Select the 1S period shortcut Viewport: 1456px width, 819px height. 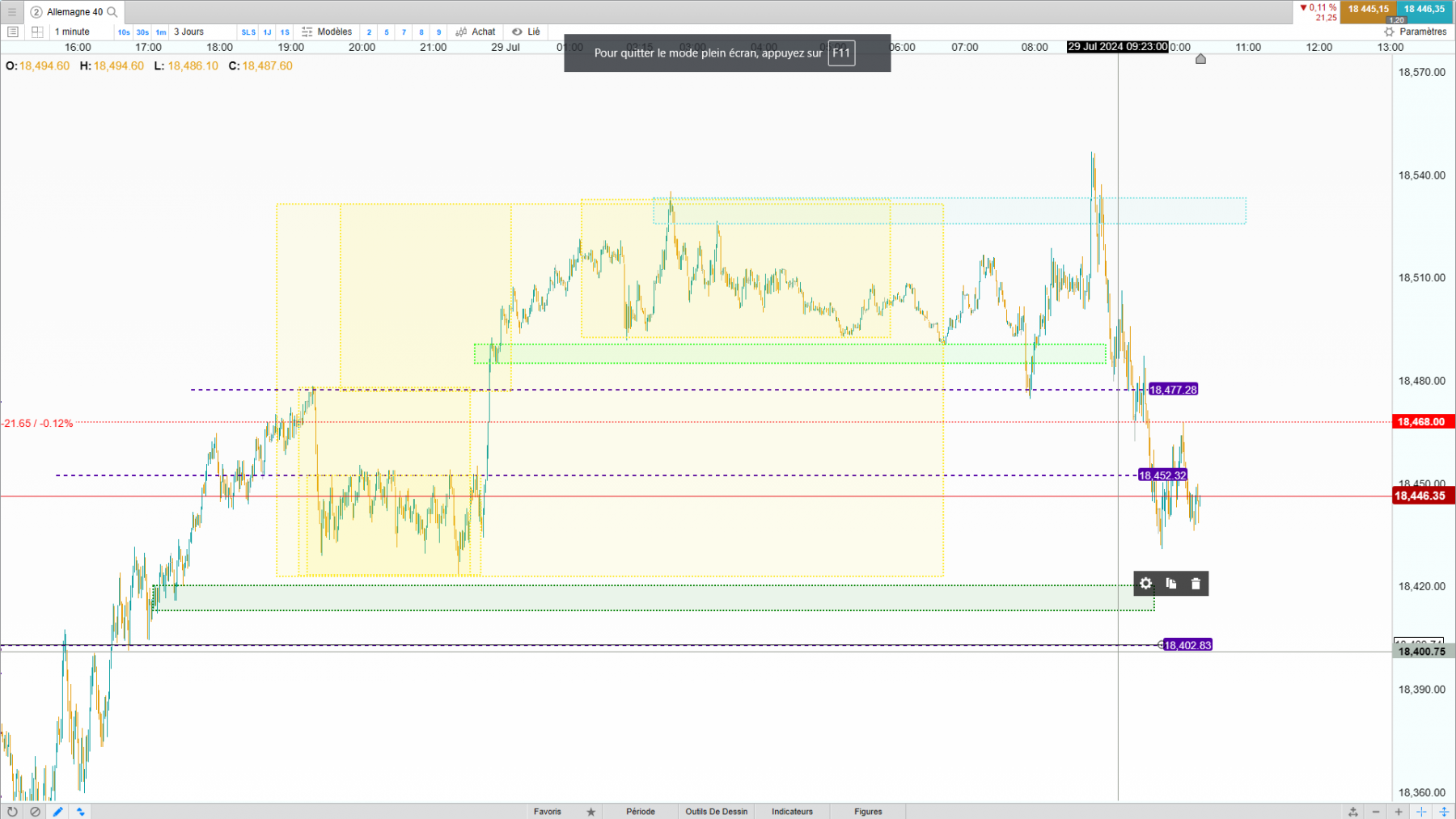285,32
